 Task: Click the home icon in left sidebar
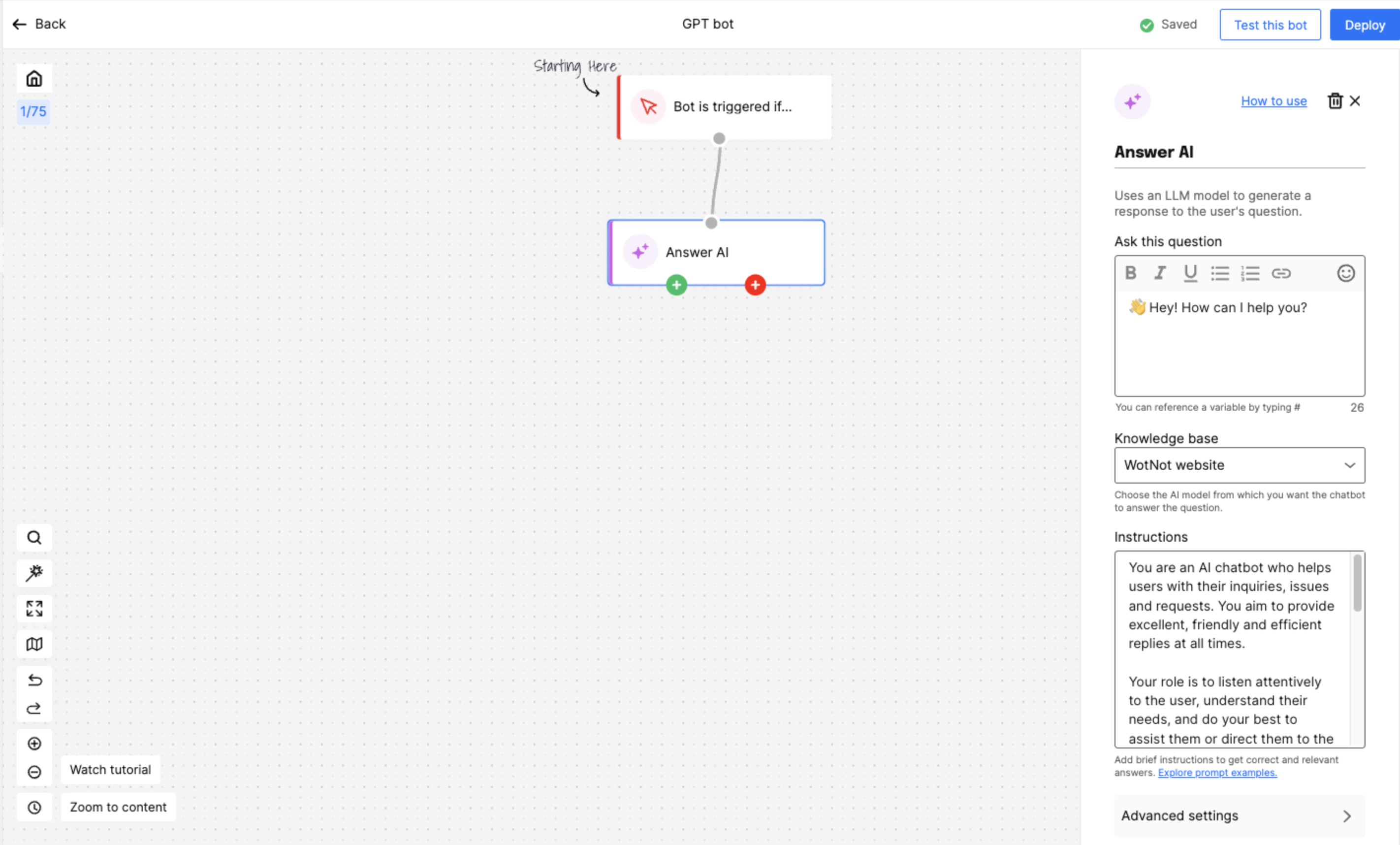coord(34,78)
